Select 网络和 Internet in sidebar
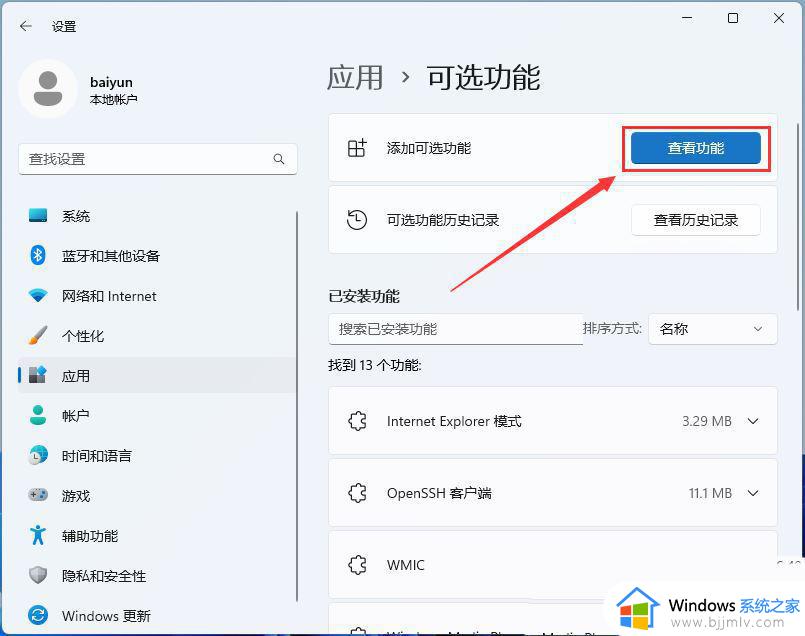The width and height of the screenshot is (805, 636). pos(157,295)
